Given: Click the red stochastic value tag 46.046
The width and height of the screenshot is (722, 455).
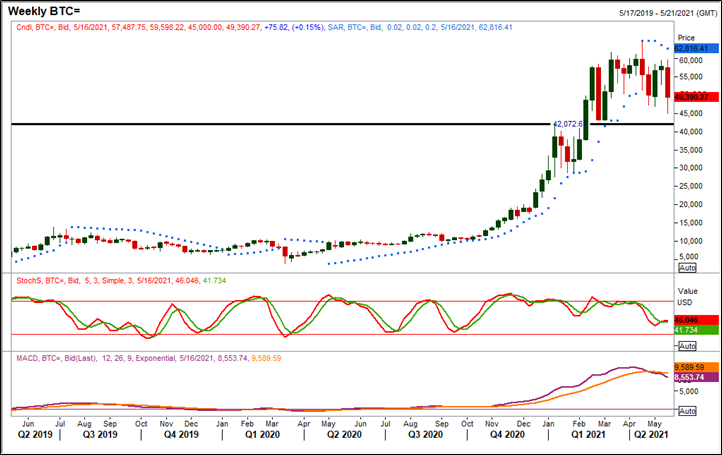Looking at the screenshot, I should (696, 320).
